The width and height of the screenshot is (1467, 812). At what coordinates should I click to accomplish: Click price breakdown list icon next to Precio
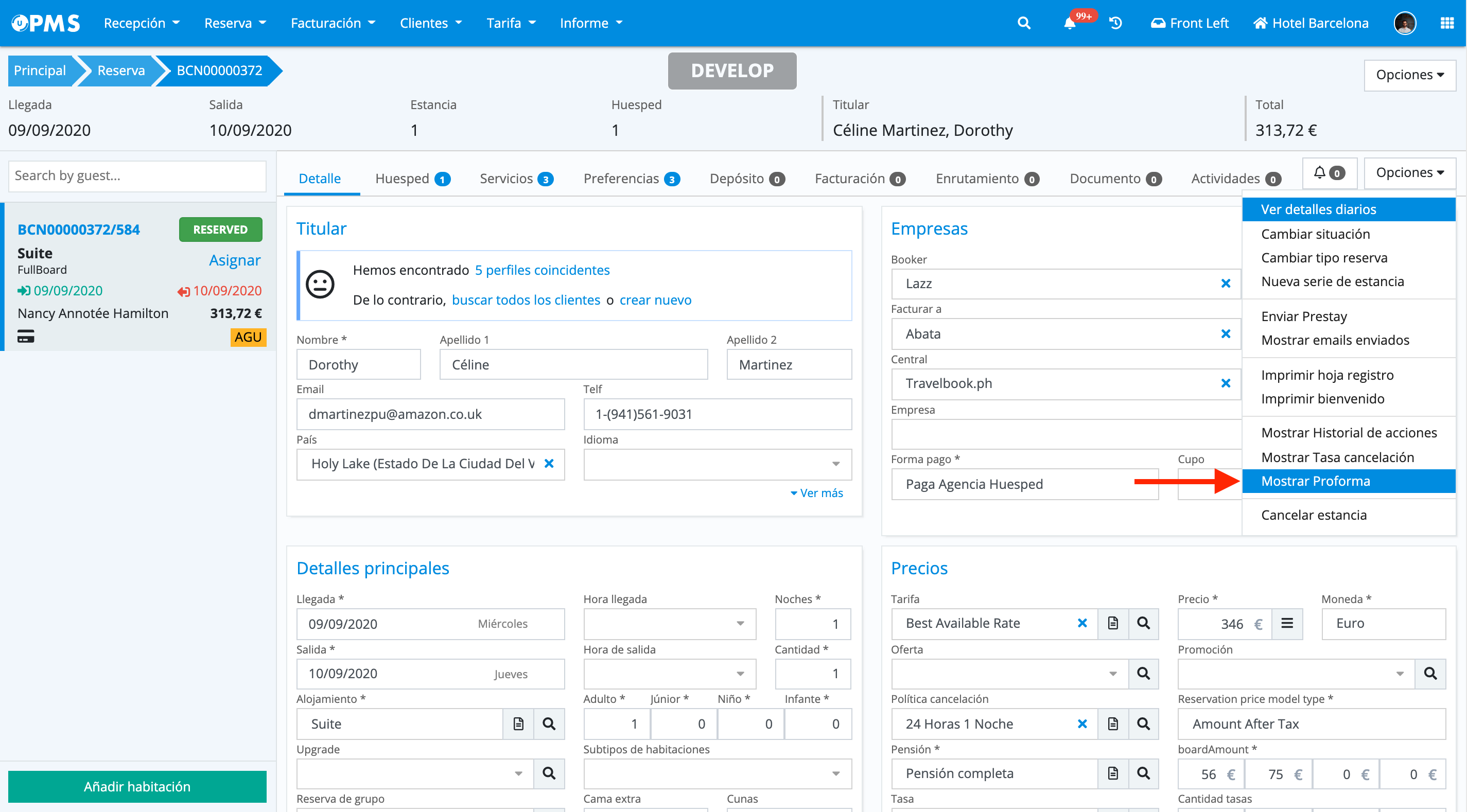tap(1287, 623)
